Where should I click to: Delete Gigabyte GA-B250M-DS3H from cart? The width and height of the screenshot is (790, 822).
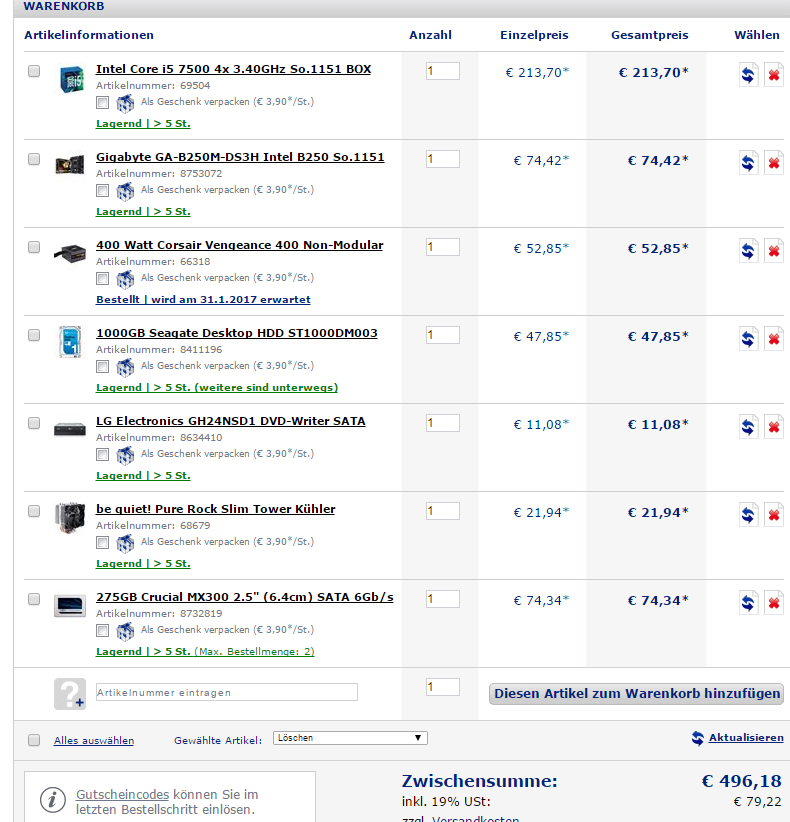click(x=773, y=163)
